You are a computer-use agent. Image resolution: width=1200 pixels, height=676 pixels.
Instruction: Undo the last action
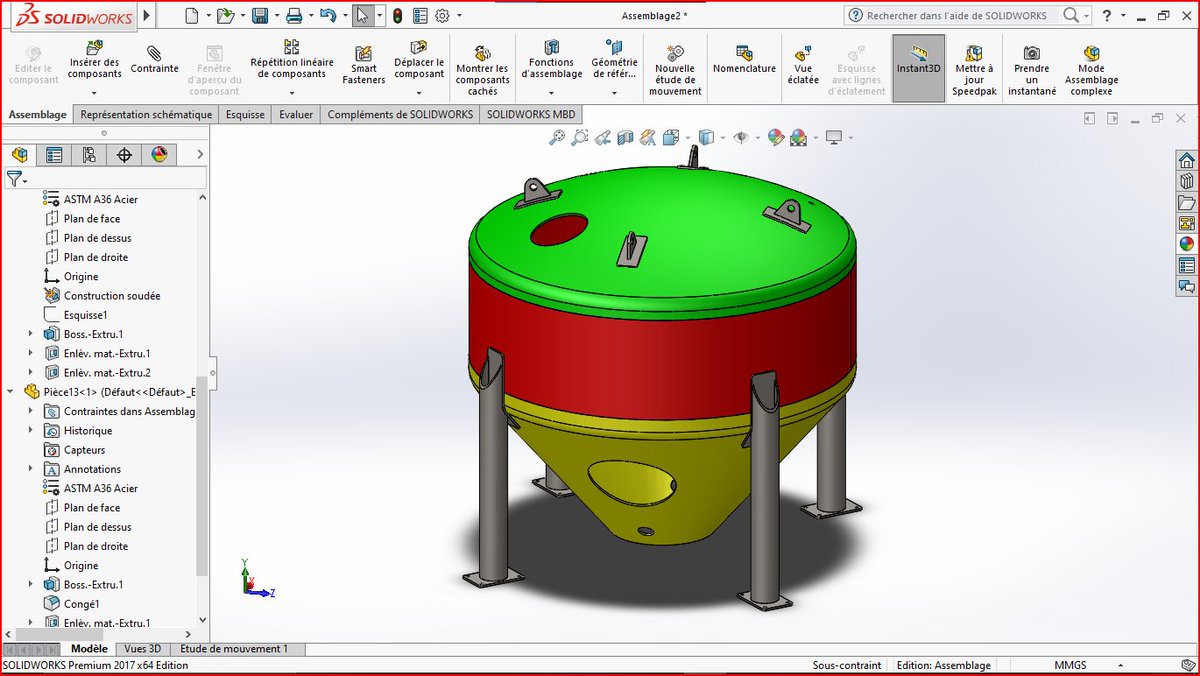coord(327,15)
